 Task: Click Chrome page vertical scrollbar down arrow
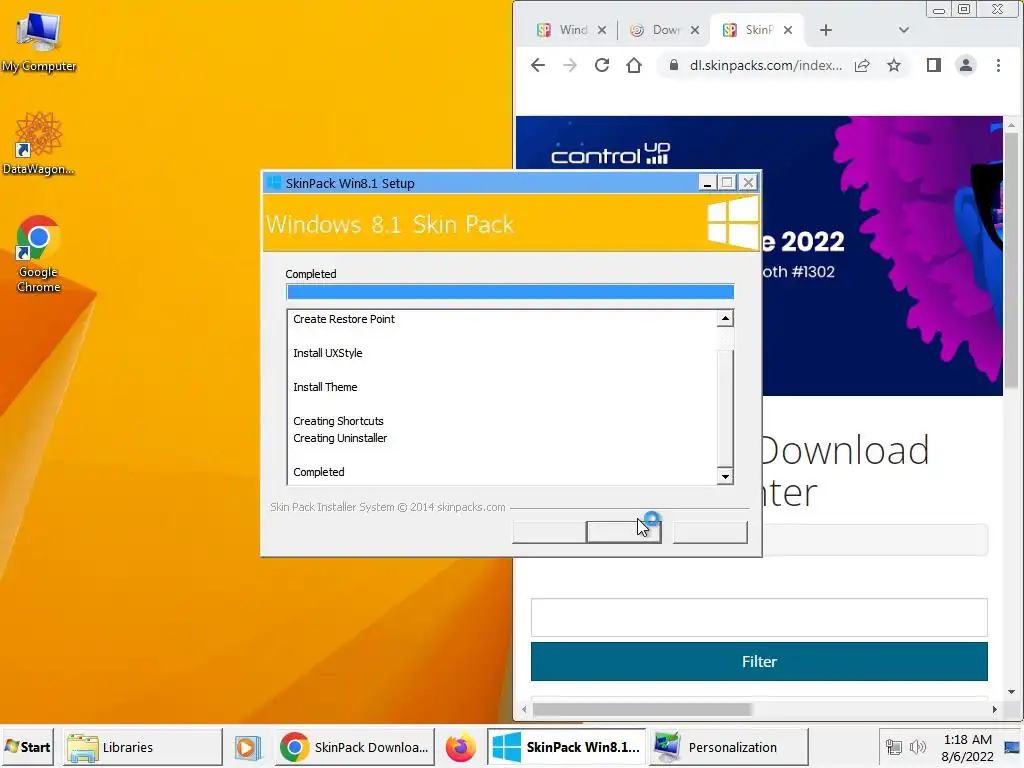pos(1011,692)
